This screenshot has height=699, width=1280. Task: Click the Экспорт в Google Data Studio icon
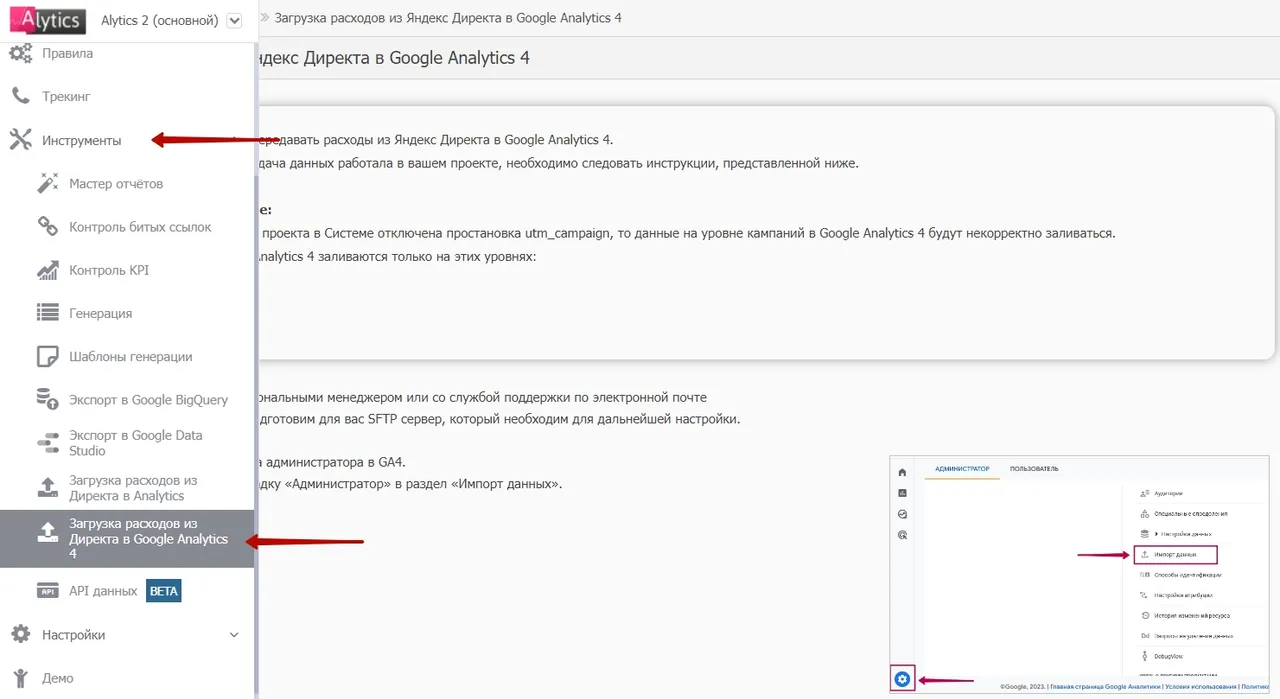(x=48, y=443)
